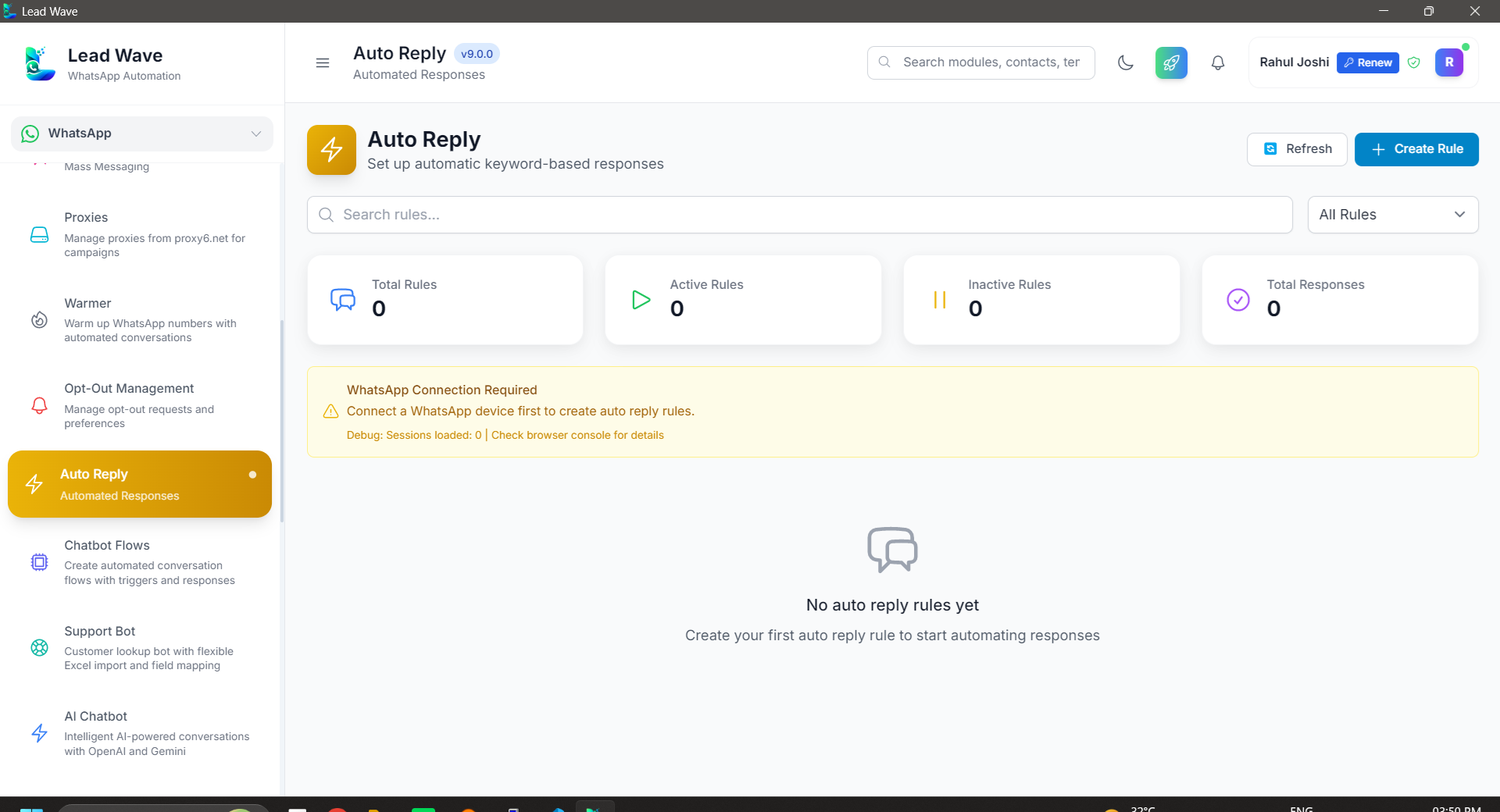Click the sidebar vertical scrollbar
Image resolution: width=1500 pixels, height=812 pixels.
click(x=282, y=422)
